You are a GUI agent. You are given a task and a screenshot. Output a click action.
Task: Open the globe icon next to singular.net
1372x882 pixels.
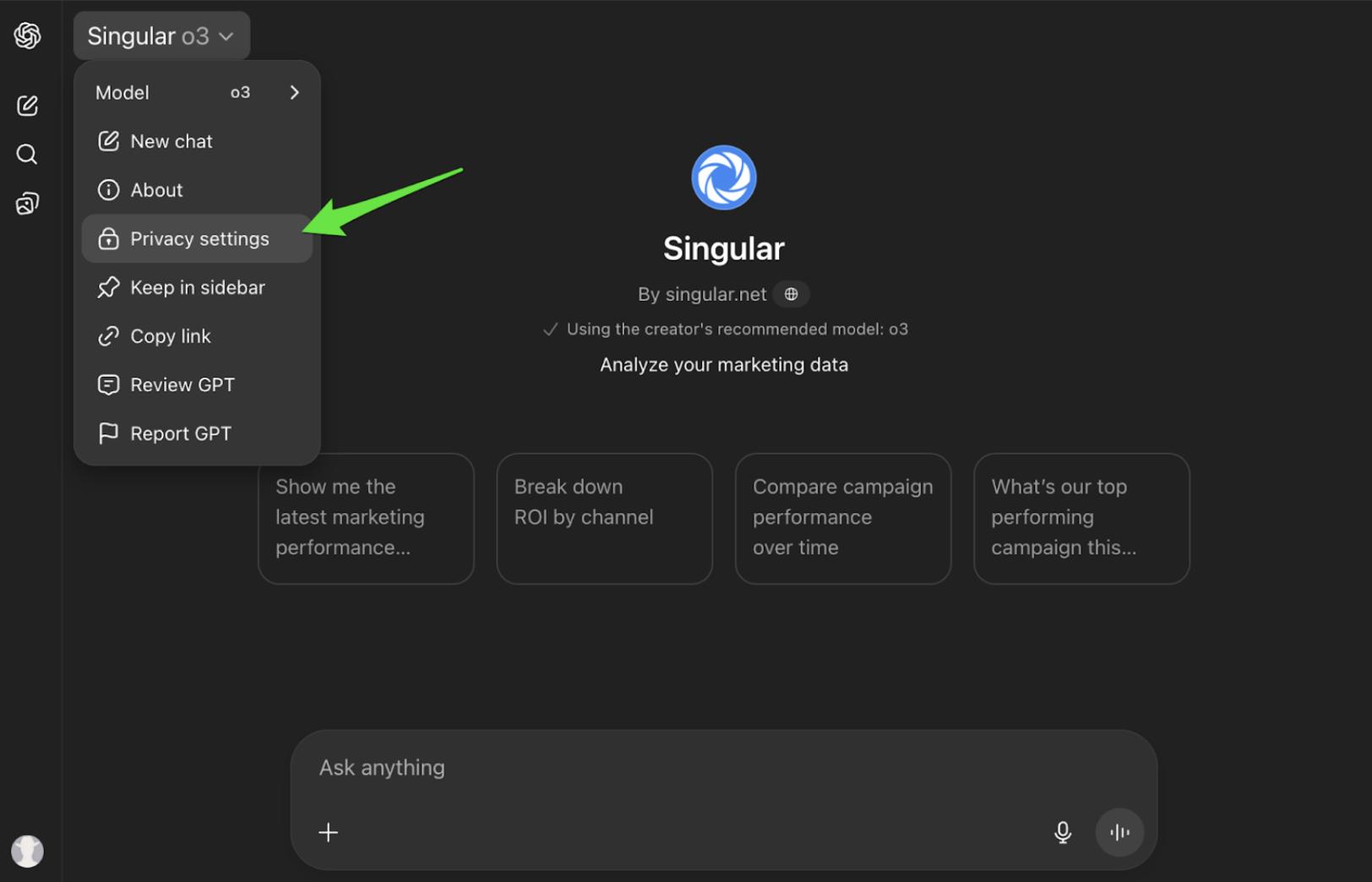(x=791, y=294)
